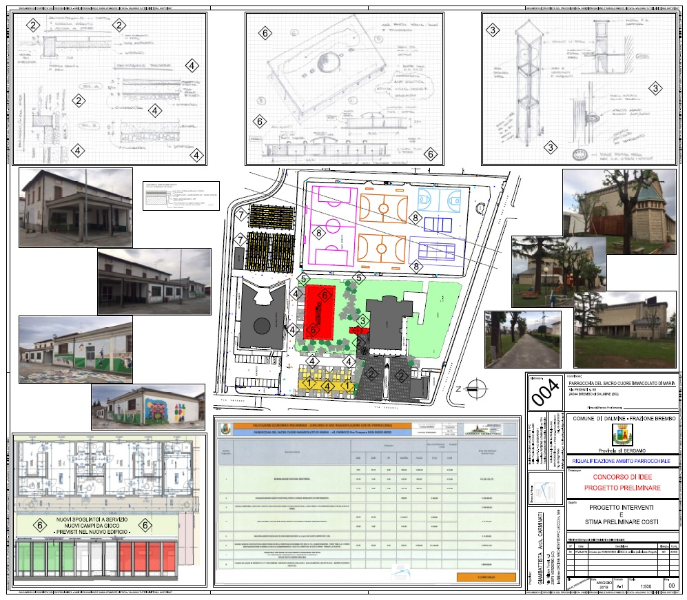Open the photo of the long gray-roofed building
This screenshot has height=600, width=687.
(154, 281)
